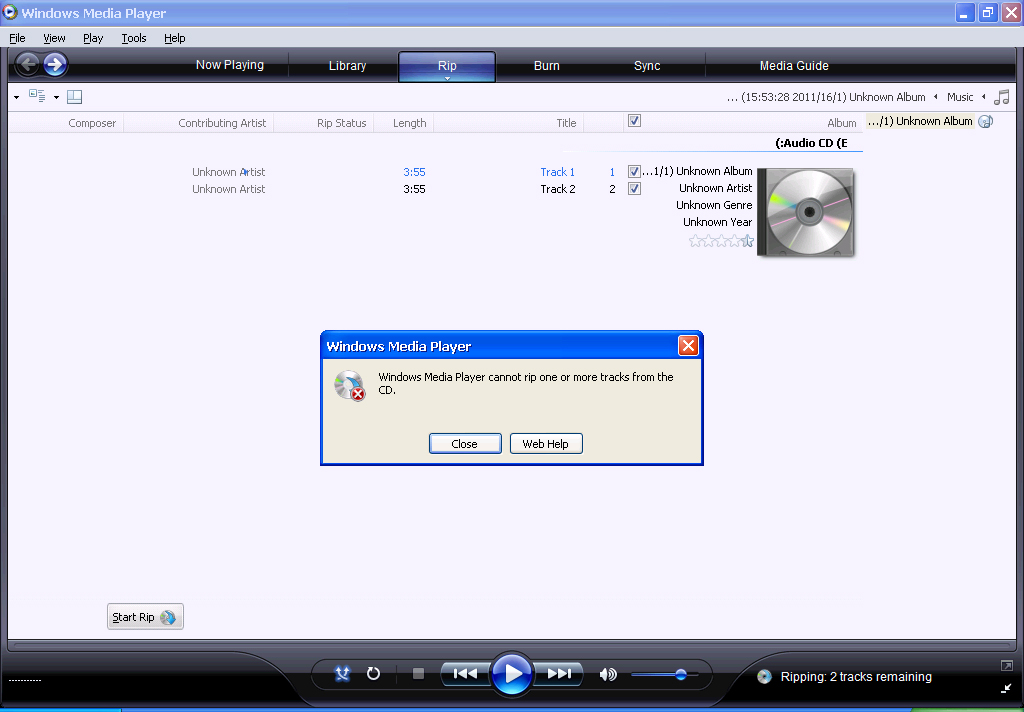Sort by the Album column header
1024x712 pixels.
click(842, 123)
